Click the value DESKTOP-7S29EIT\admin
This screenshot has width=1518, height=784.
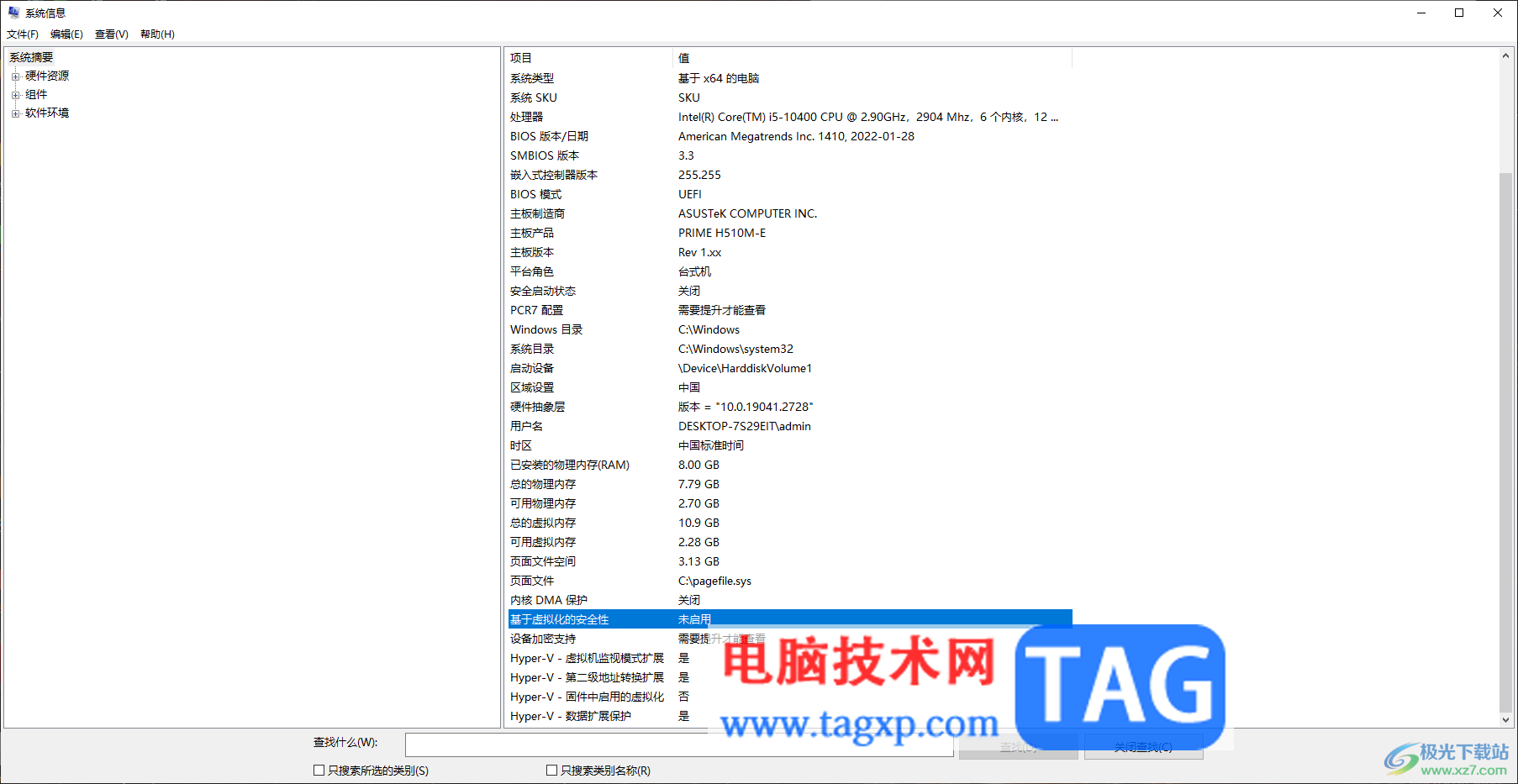coord(745,426)
